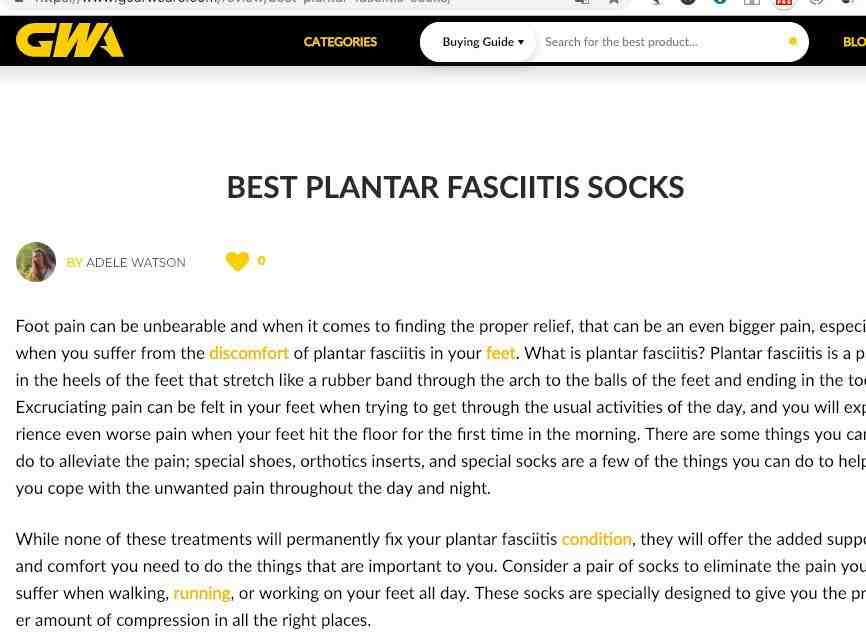
Task: Like the article with the heart icon
Action: [237, 261]
